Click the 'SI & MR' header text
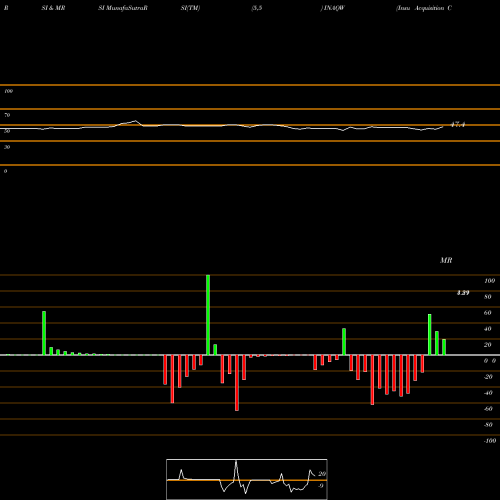Viewport: 500px width, 500px height. coord(53,8)
